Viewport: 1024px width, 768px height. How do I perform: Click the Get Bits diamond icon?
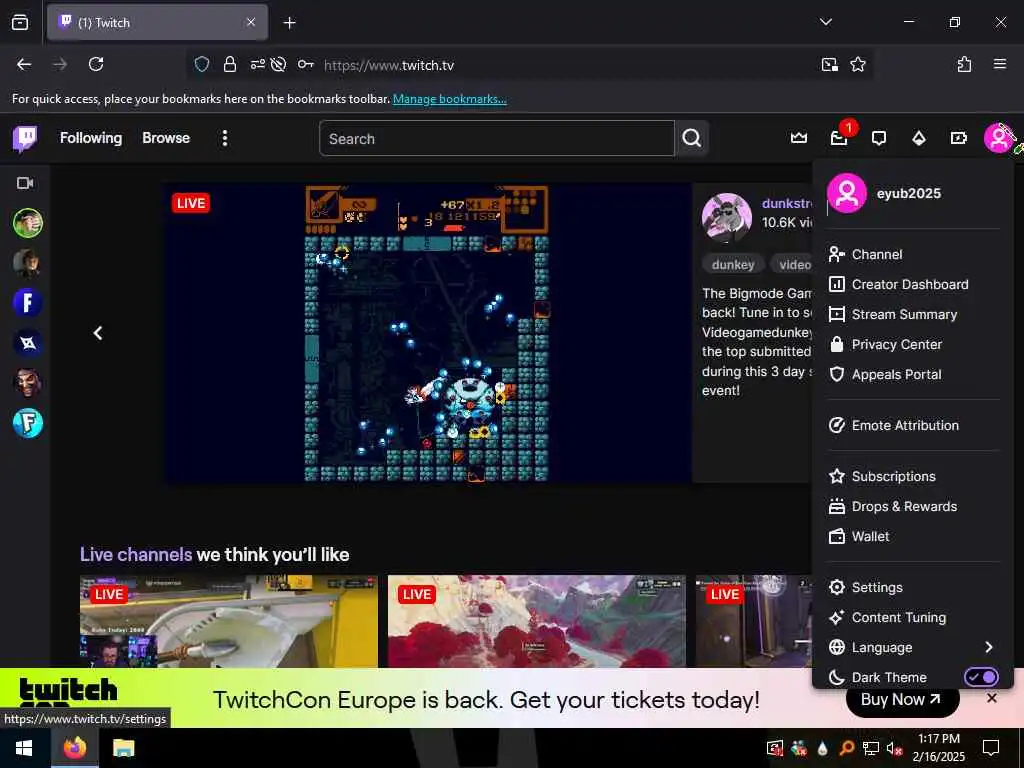pyautogui.click(x=919, y=138)
